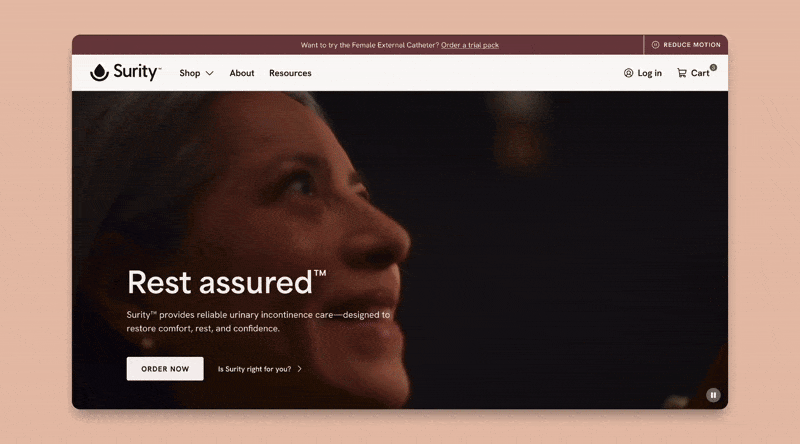Open the shopping cart icon
Screen dimensions: 800x444
tap(682, 73)
